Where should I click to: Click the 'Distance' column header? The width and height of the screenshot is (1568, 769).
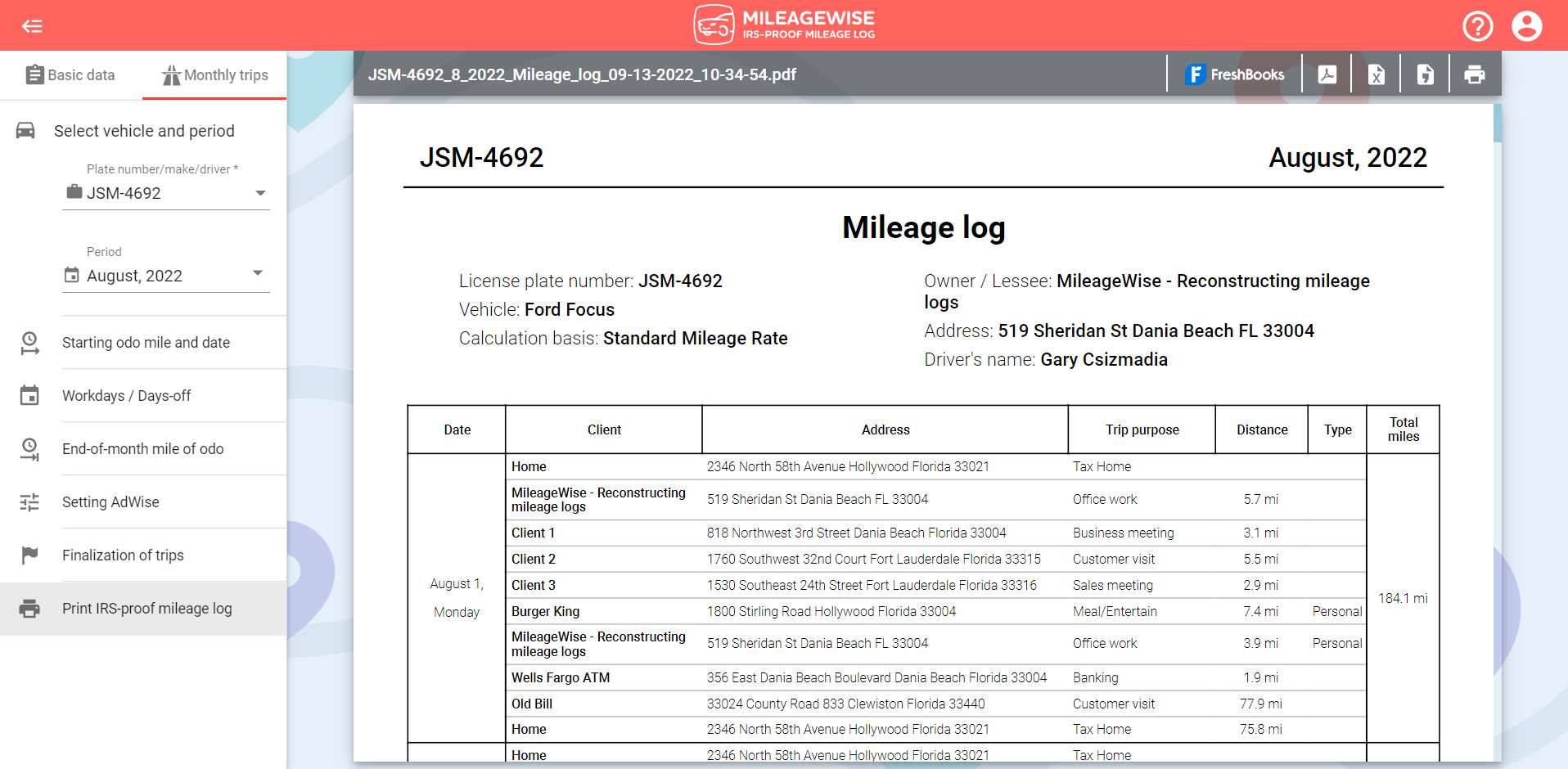[1262, 429]
